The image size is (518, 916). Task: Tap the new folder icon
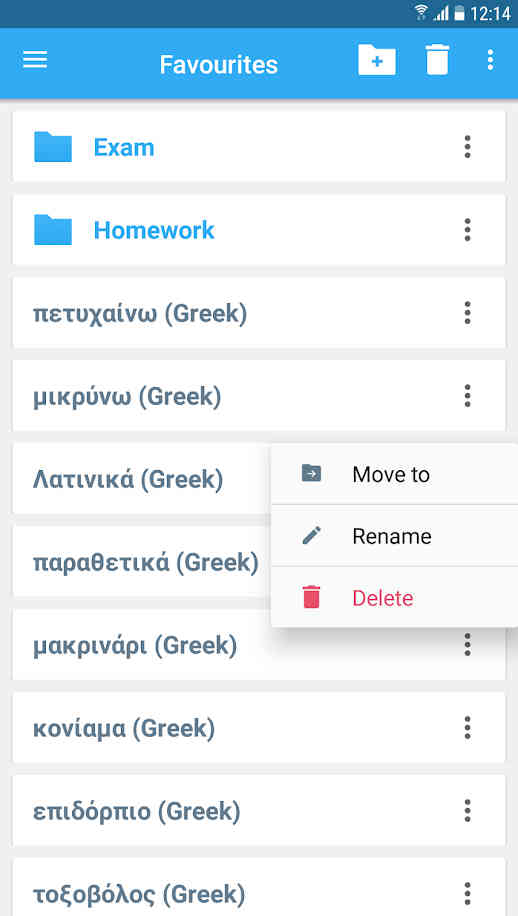(x=377, y=60)
